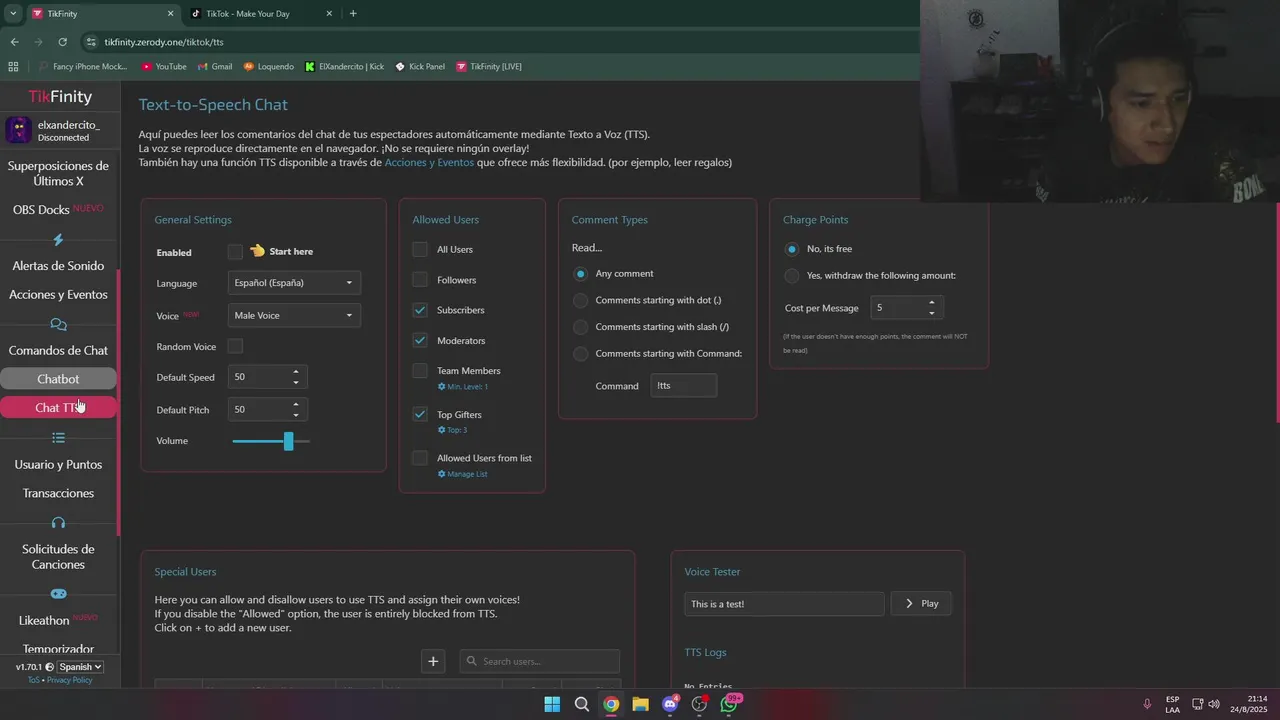Enable the Random Voice checkbox
The image size is (1280, 720).
click(x=235, y=346)
